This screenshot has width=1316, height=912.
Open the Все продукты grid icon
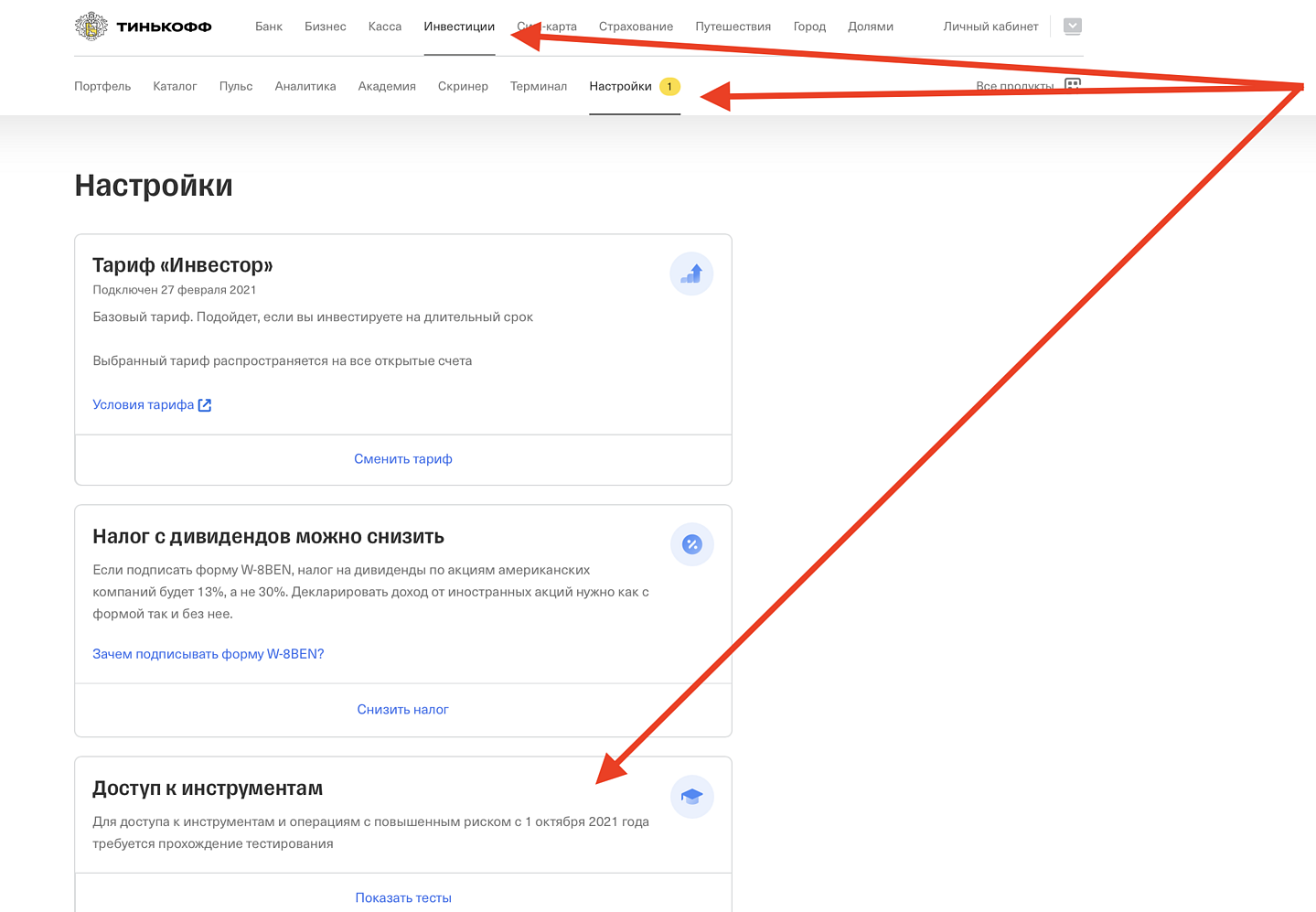point(1073,85)
